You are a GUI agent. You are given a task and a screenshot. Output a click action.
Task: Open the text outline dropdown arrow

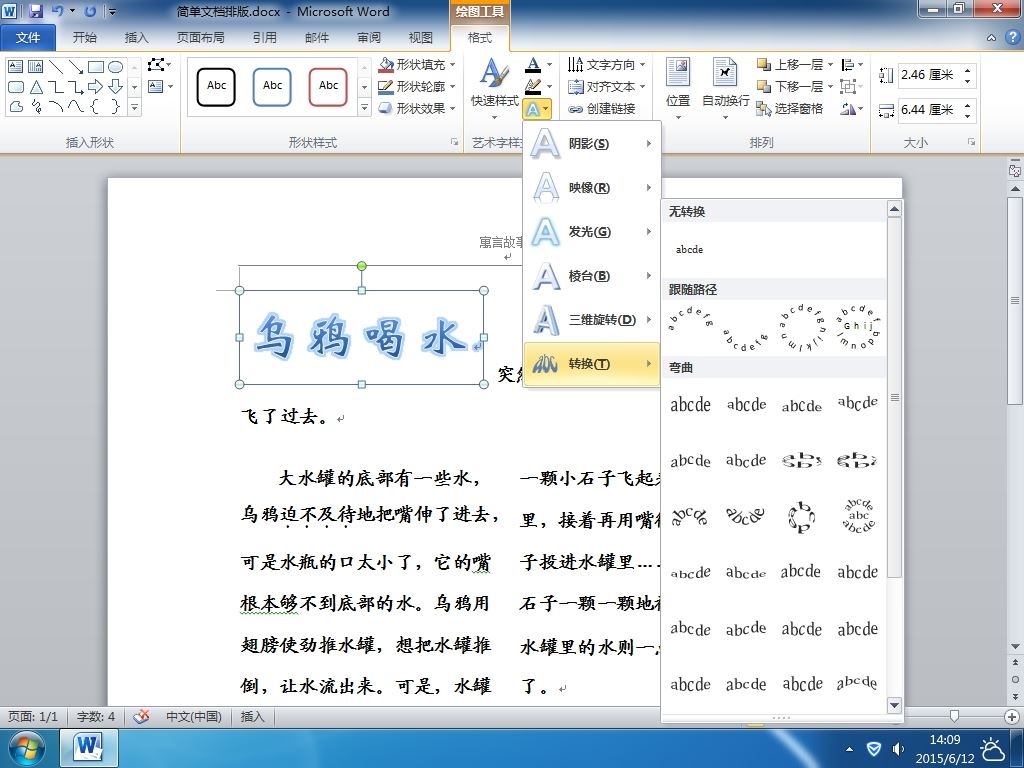[x=549, y=86]
